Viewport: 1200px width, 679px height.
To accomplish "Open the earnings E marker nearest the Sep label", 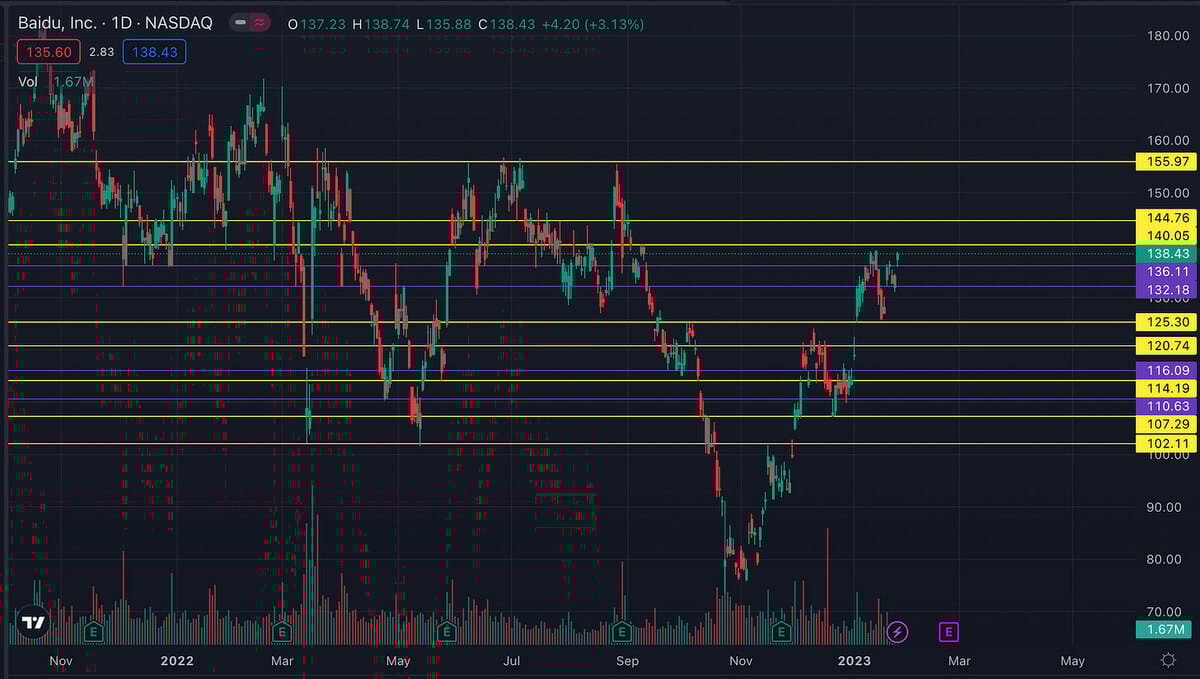I will click(x=621, y=632).
